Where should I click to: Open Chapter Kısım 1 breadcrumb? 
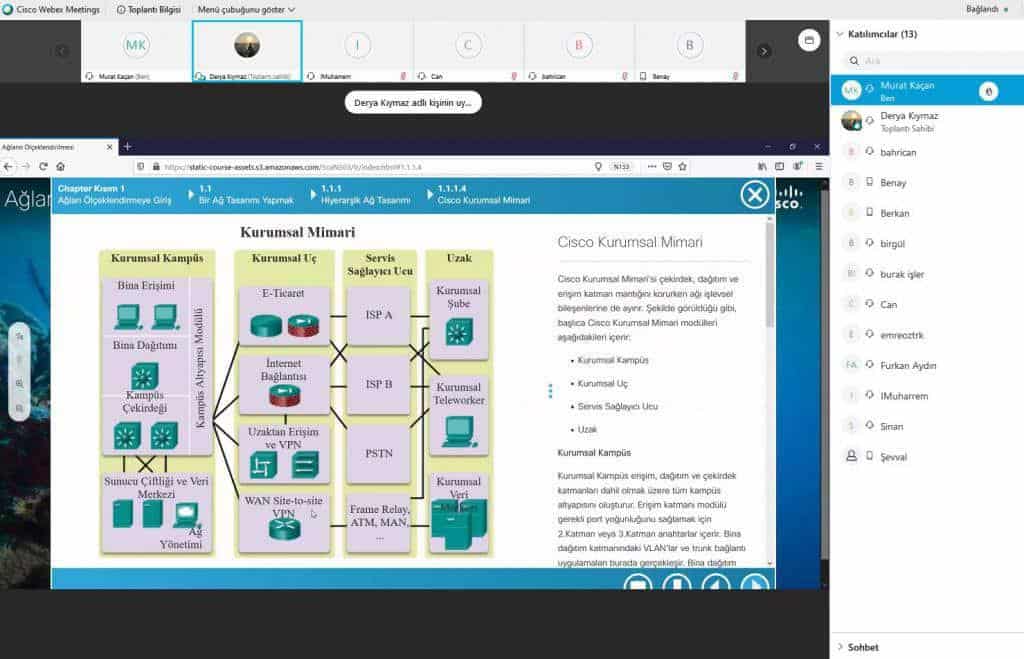pos(115,195)
